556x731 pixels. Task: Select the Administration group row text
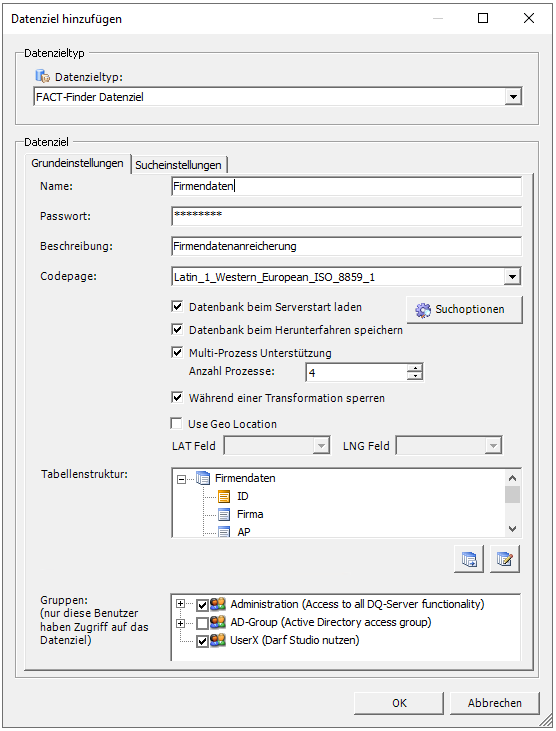pyautogui.click(x=357, y=604)
